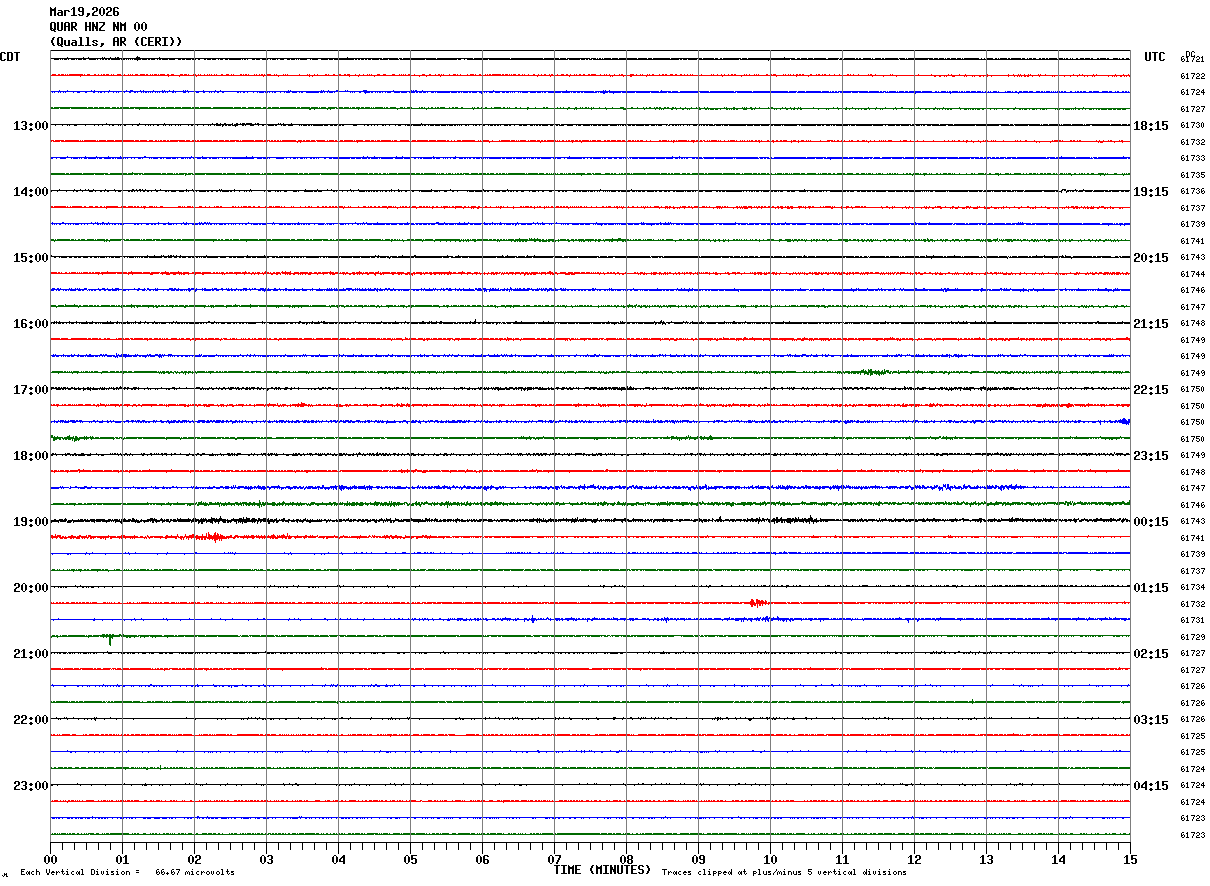Click minute tick label "12" on x-axis
This screenshot has height=886, width=1210.
tap(914, 860)
